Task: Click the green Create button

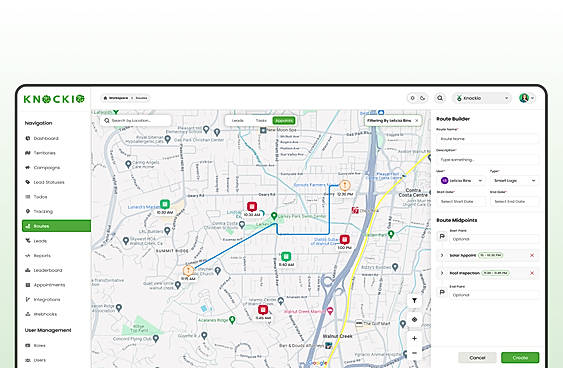Action: pos(520,358)
